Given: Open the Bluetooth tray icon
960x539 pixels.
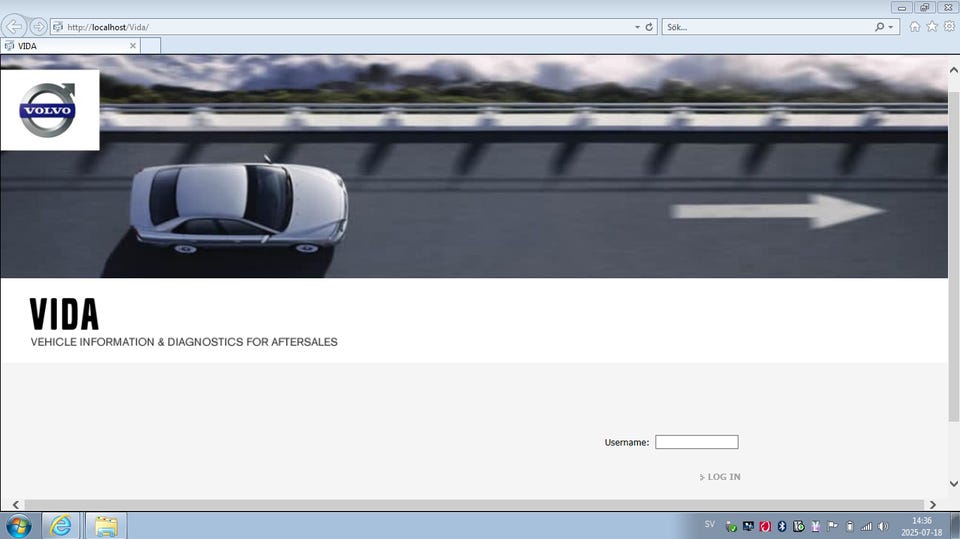Looking at the screenshot, I should [782, 526].
